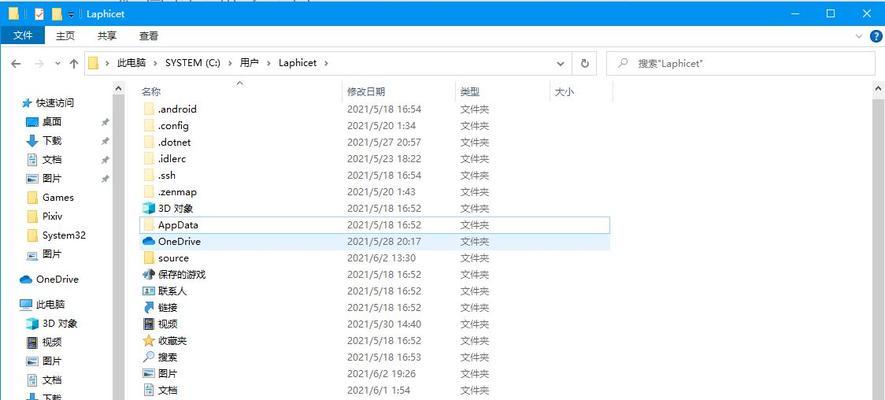Go forward with the forward arrow

pos(39,64)
